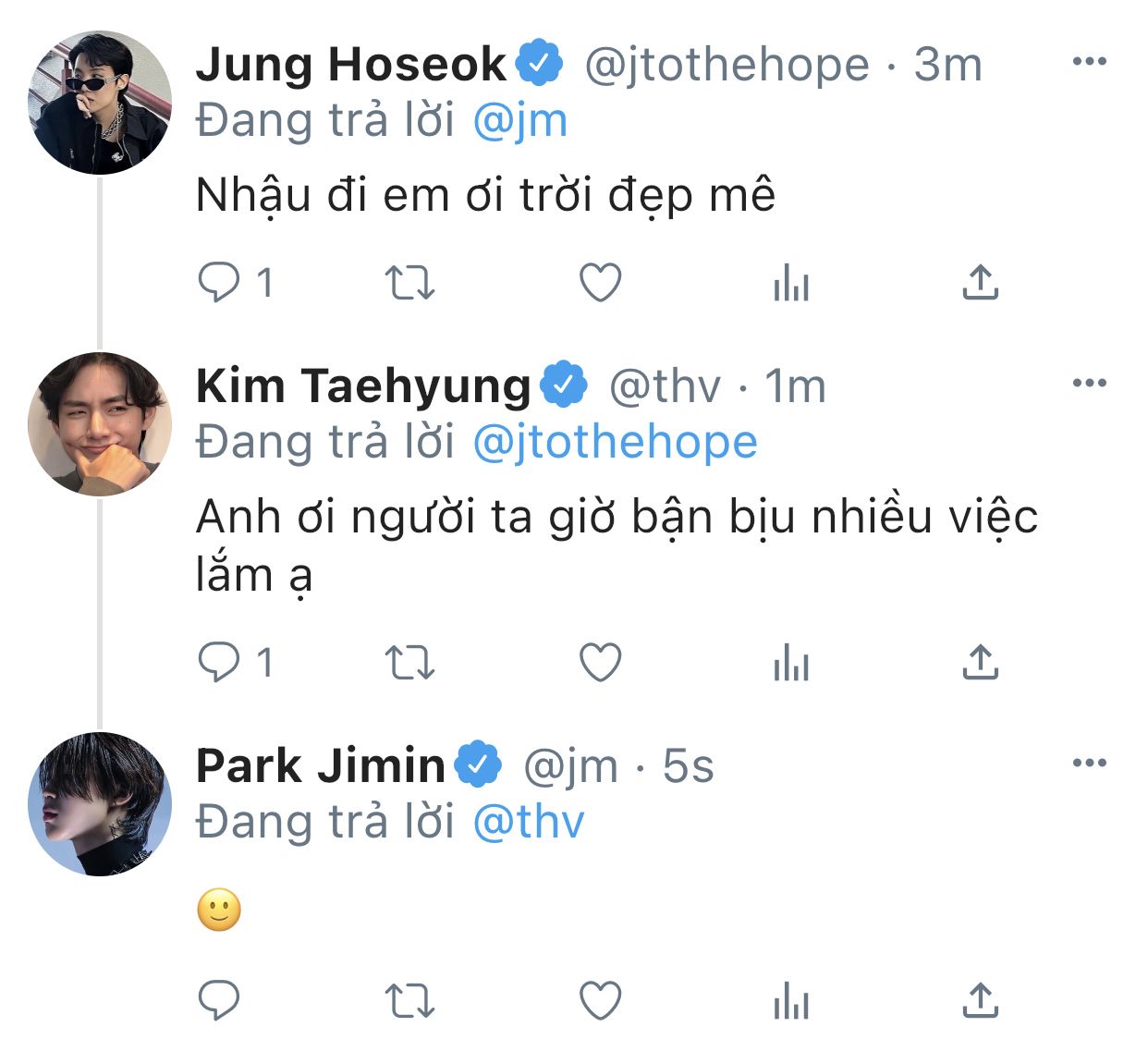Open Jung Hoseok's display name

351,64
